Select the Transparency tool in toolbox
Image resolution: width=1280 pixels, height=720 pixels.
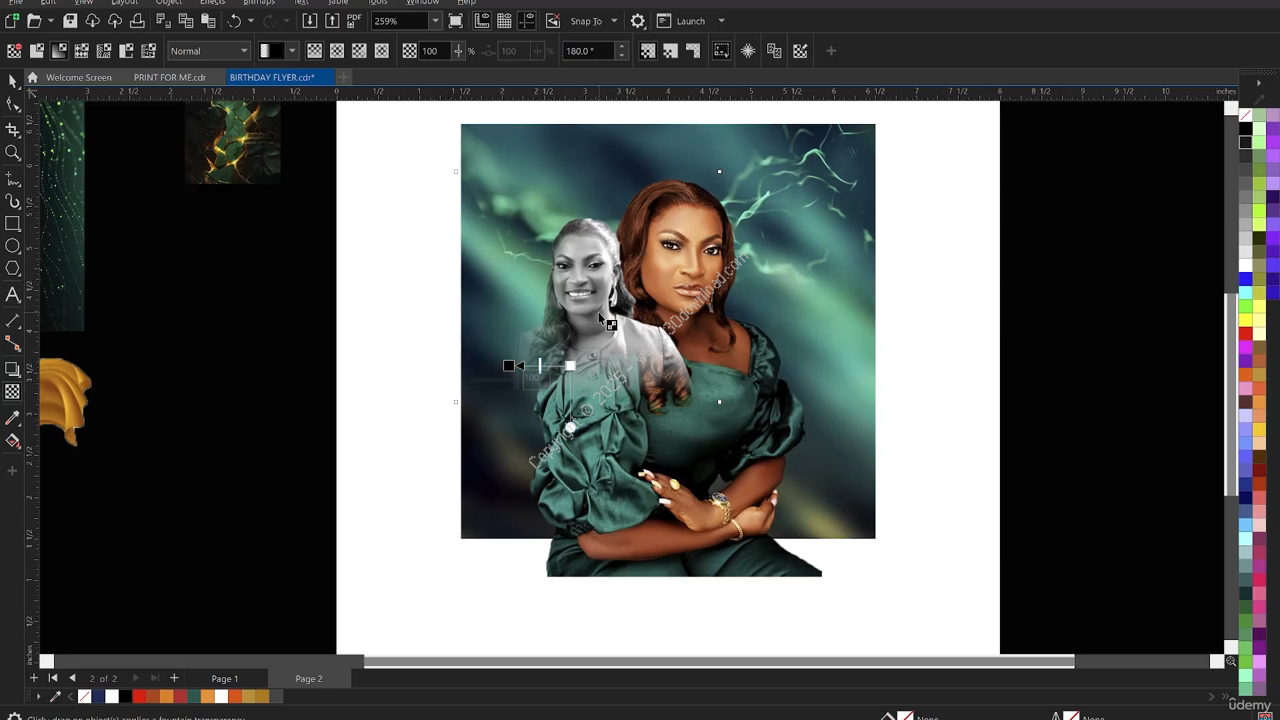pyautogui.click(x=12, y=392)
